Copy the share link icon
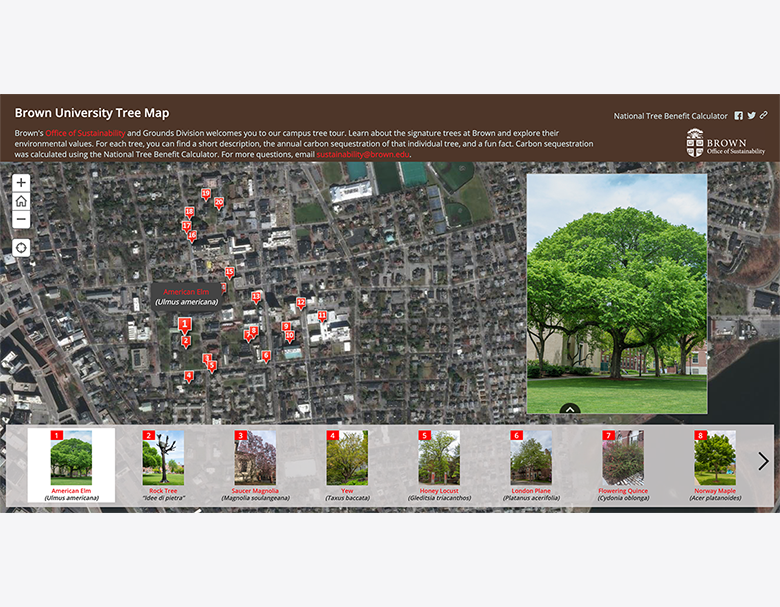 (764, 115)
